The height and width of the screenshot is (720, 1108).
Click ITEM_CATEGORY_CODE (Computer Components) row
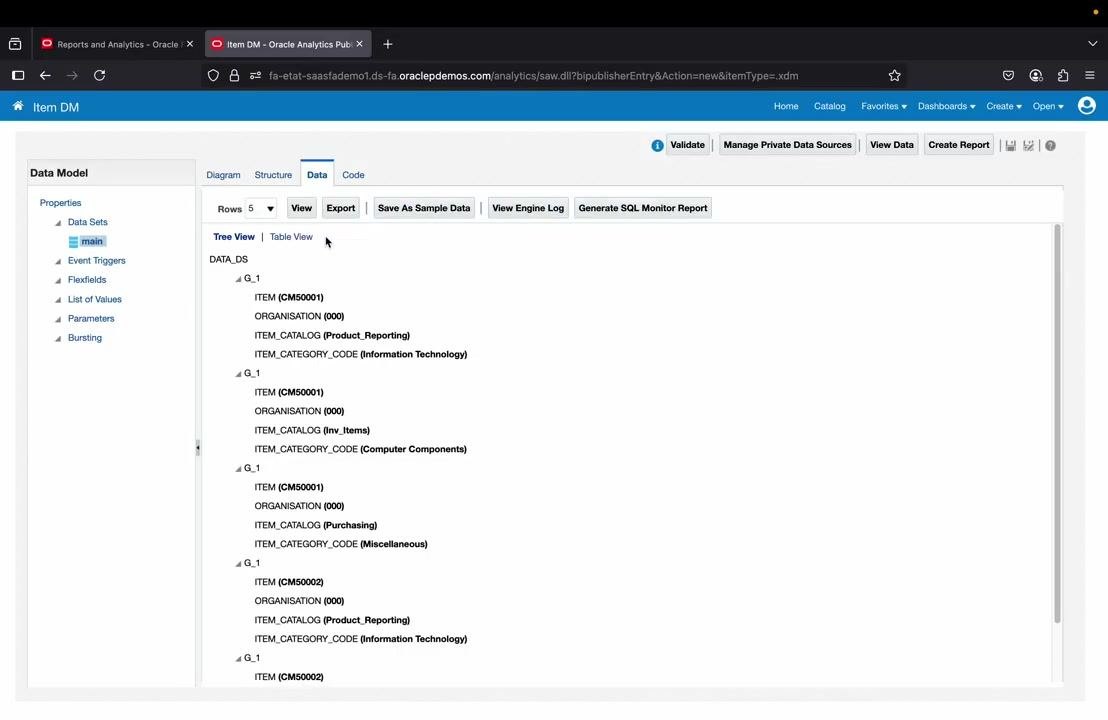[360, 449]
